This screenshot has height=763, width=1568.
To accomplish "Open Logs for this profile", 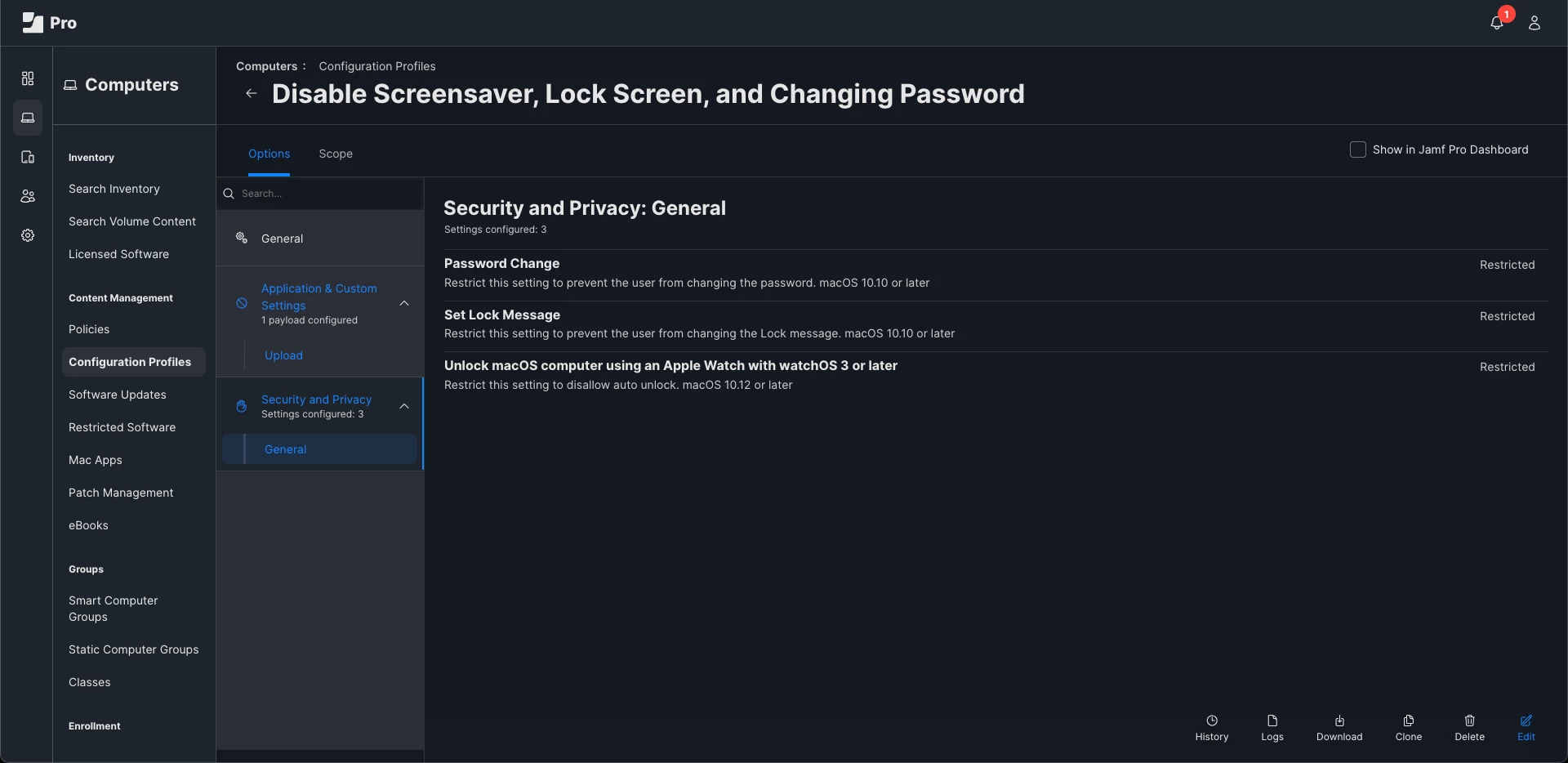I will (1272, 728).
